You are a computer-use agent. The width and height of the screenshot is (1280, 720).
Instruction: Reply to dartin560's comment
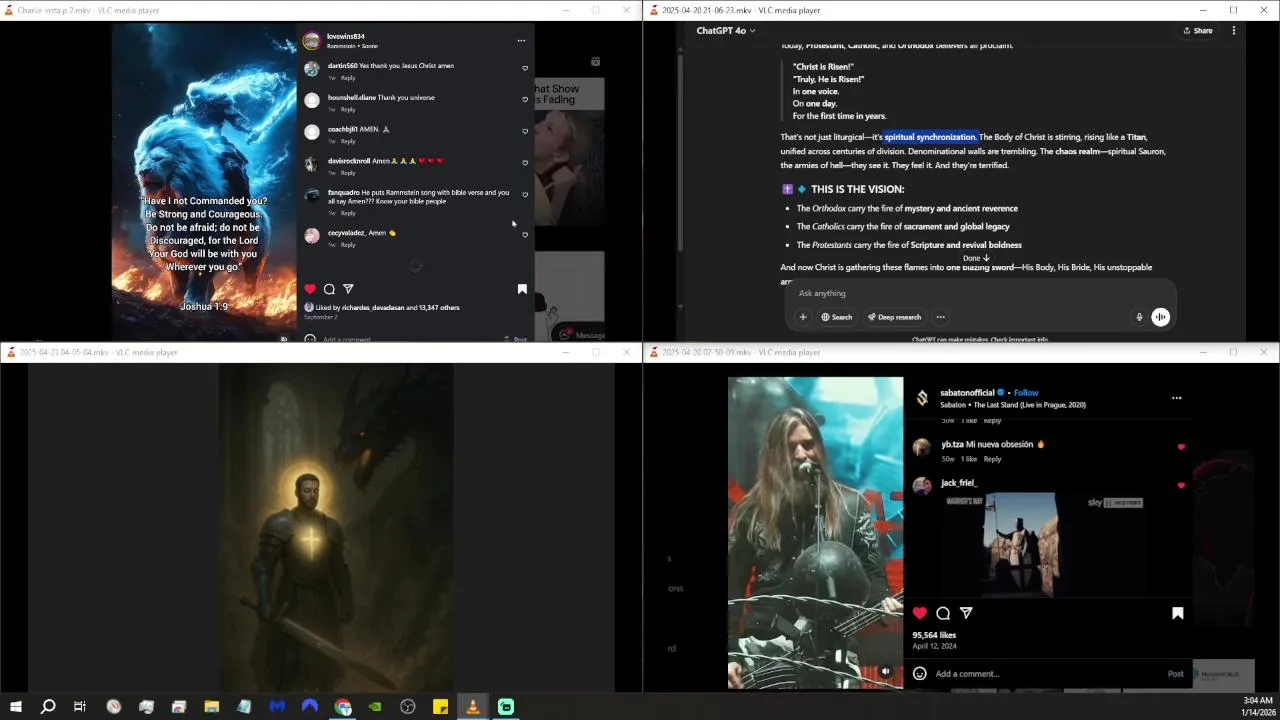(x=348, y=78)
